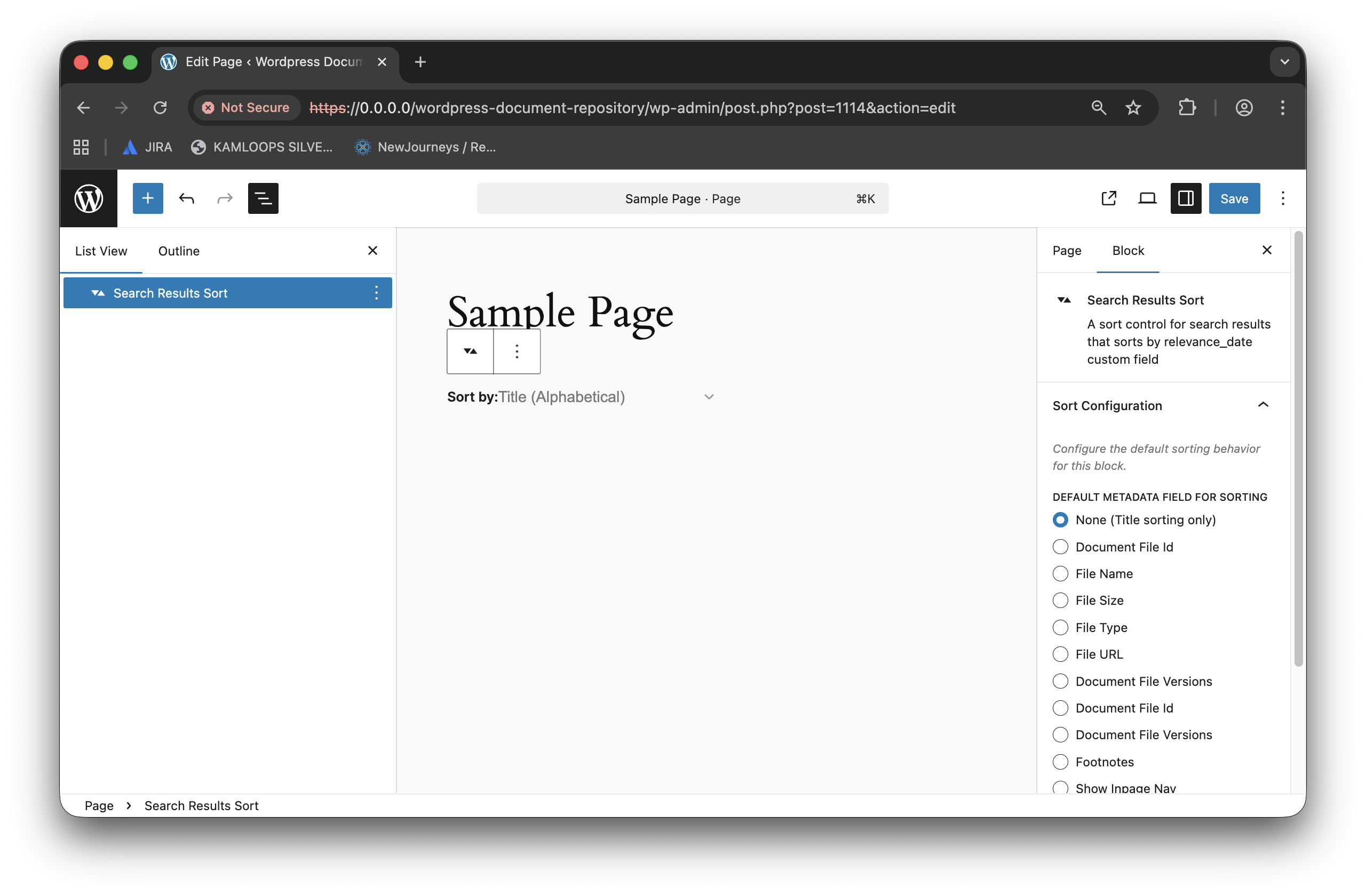The image size is (1366, 896).
Task: Open the browser extensions puzzle icon
Action: pos(1186,108)
